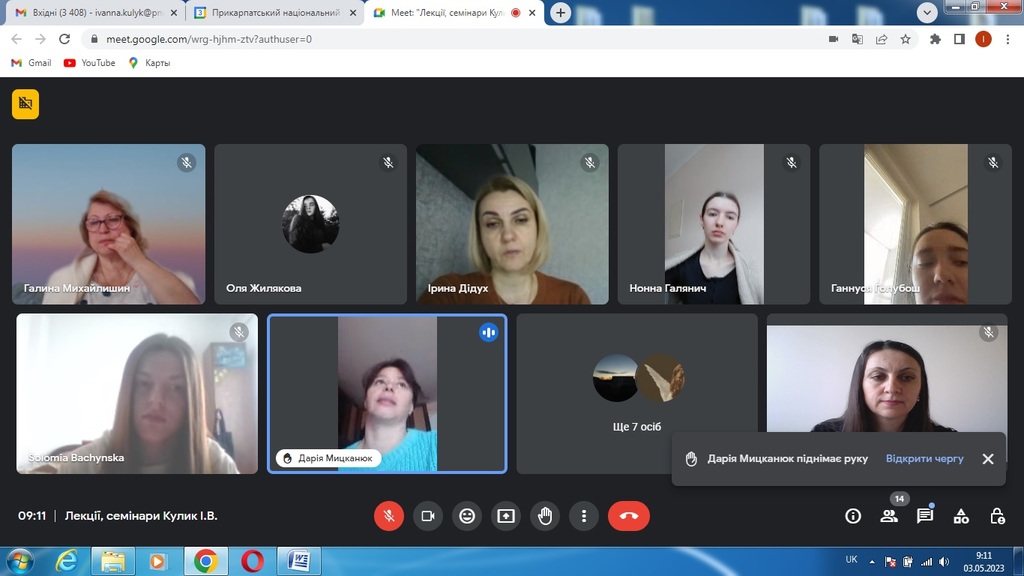
Task: Open the chat with everyone panel
Action: 925,516
